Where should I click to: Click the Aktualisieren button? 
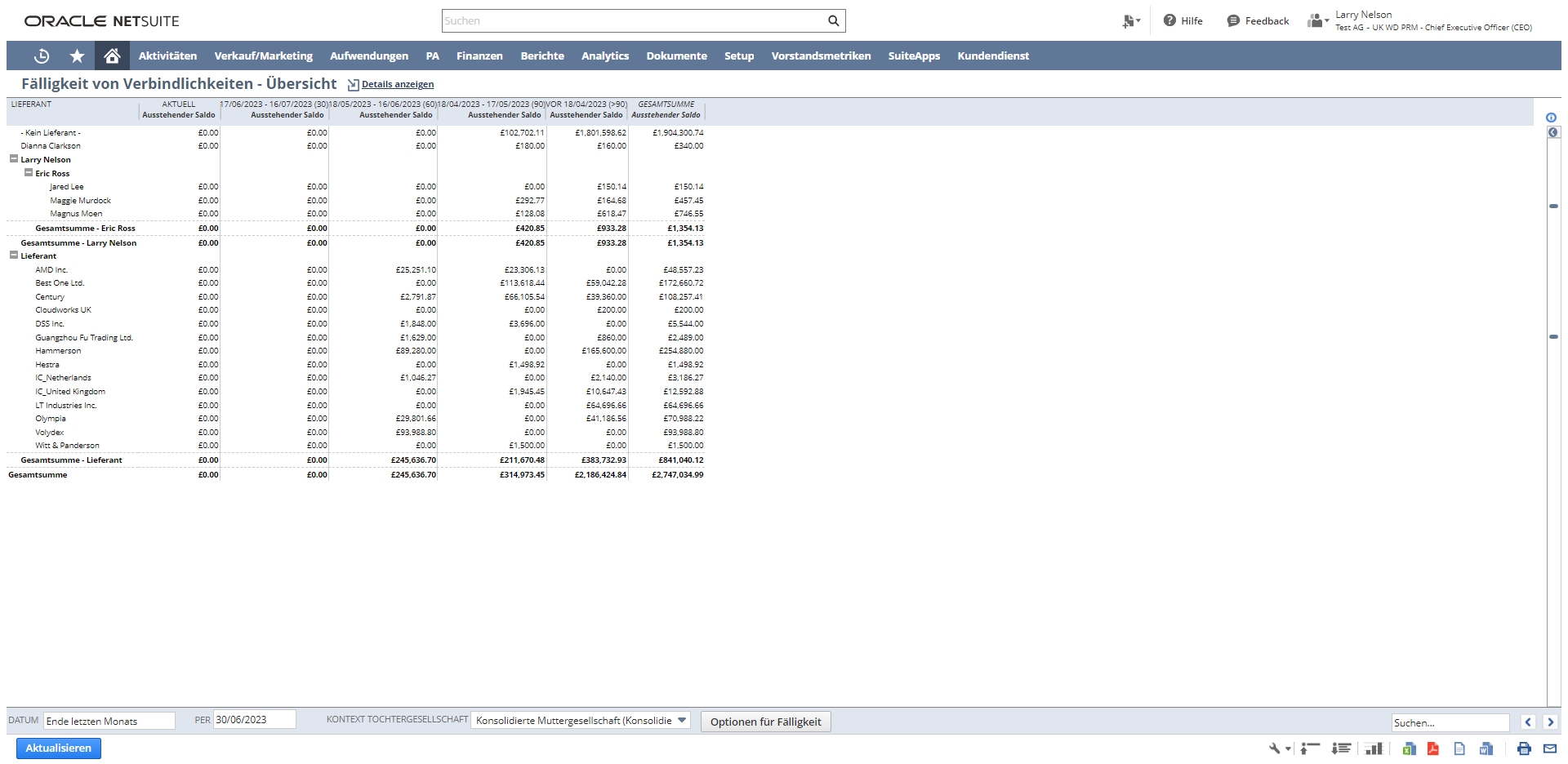coord(59,748)
